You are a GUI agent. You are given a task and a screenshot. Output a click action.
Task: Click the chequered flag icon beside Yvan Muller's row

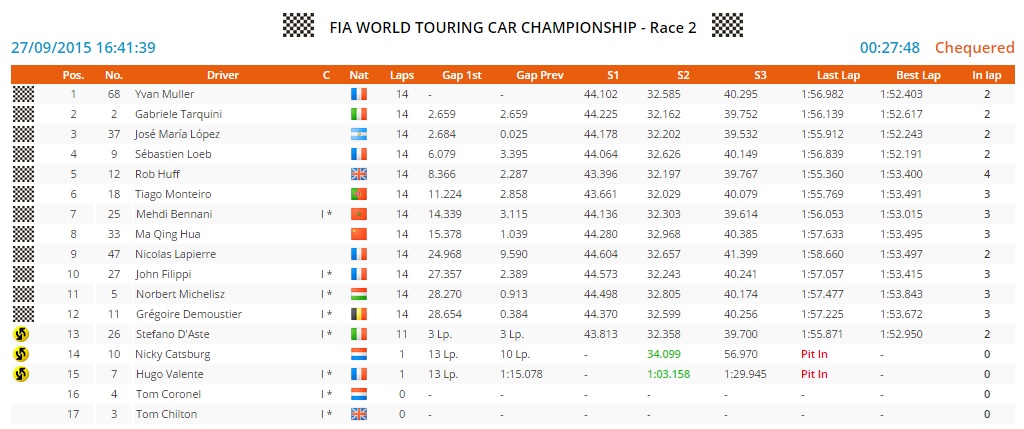click(x=22, y=94)
